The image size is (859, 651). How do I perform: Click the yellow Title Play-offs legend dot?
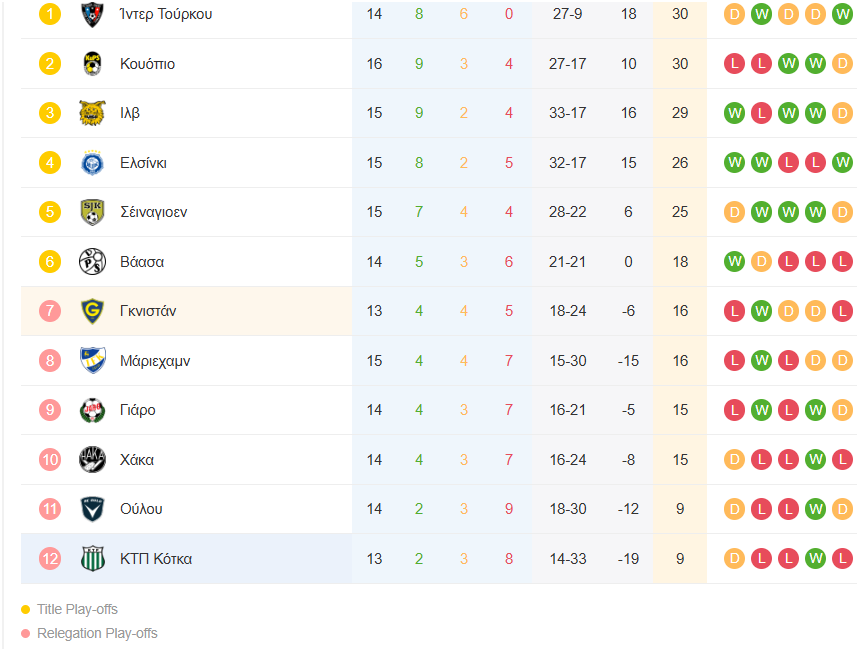(25, 609)
